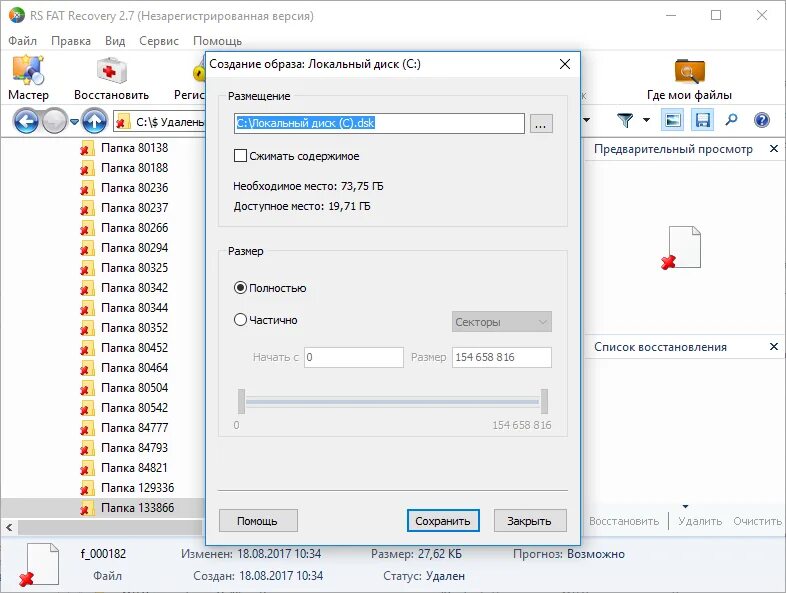This screenshot has width=786, height=593.
Task: Expand the filter dropdown arrow
Action: click(646, 120)
